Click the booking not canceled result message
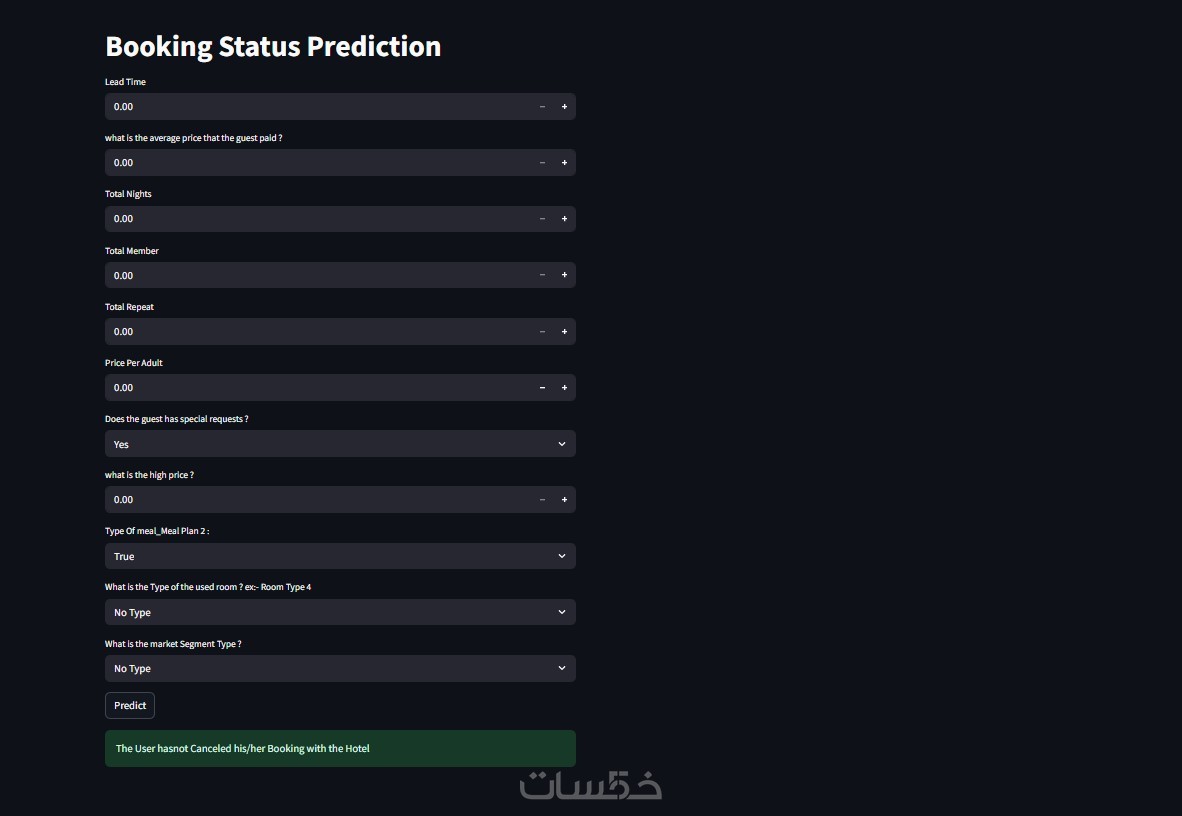The width and height of the screenshot is (1182, 816). point(340,748)
